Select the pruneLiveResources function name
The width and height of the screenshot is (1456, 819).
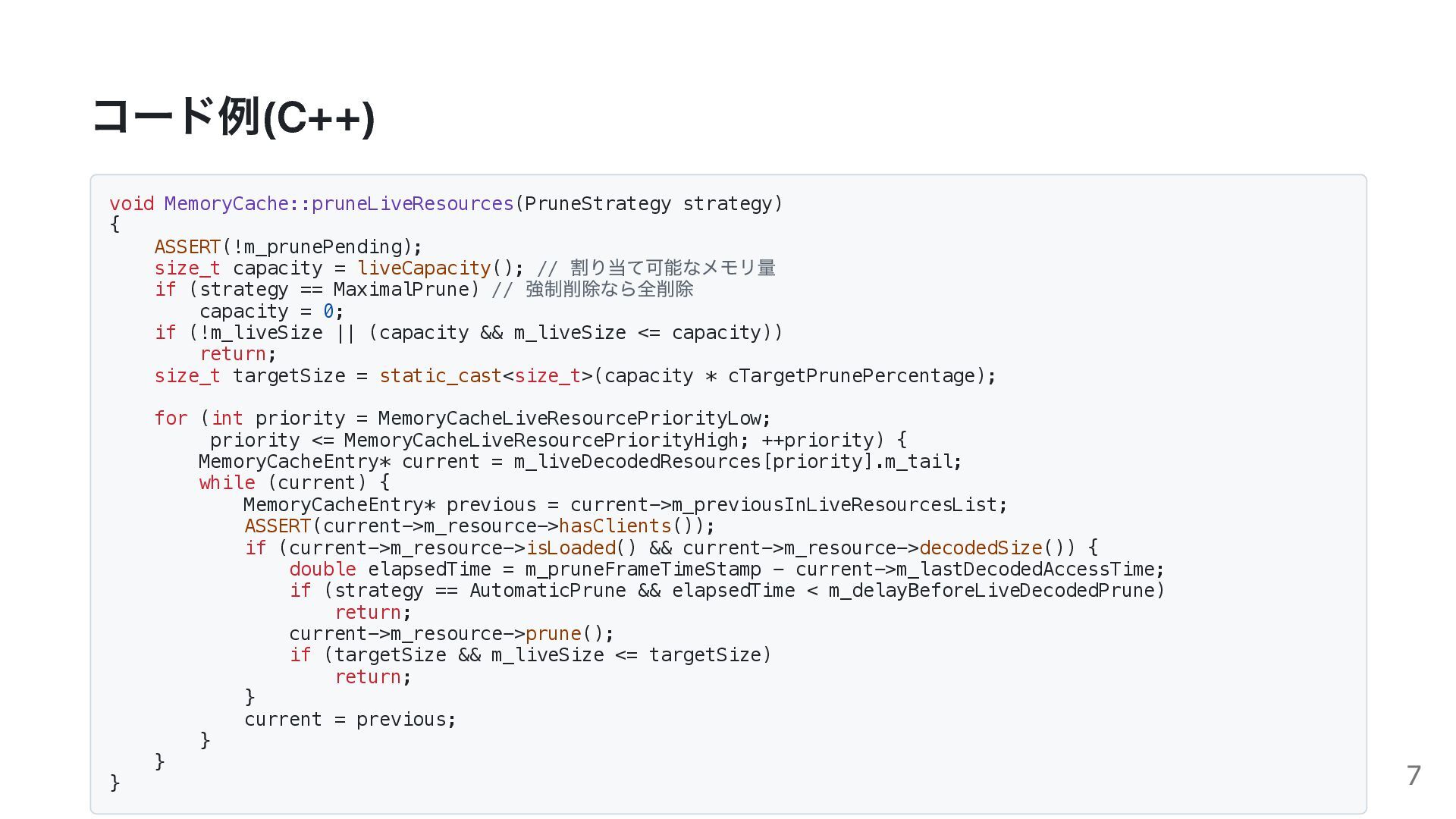pyautogui.click(x=413, y=203)
